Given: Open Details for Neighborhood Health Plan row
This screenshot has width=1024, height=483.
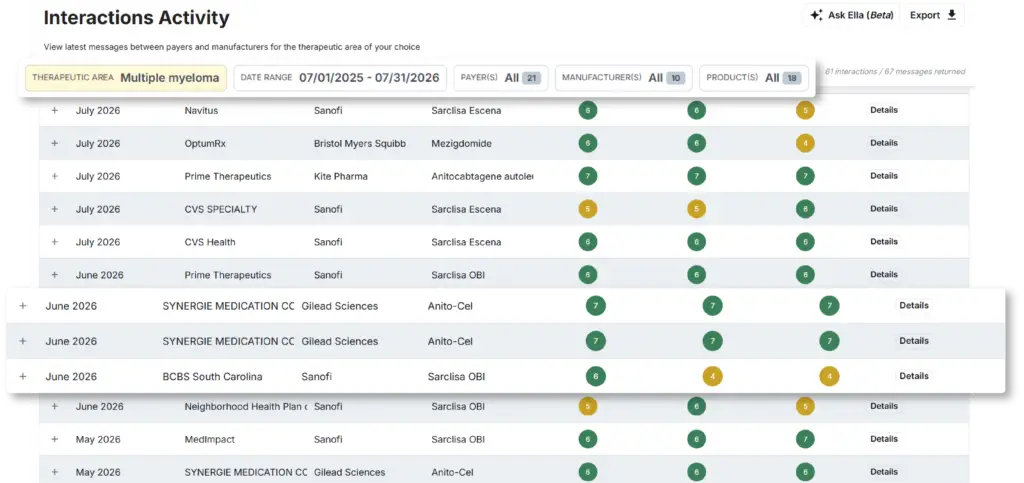Looking at the screenshot, I should tap(884, 406).
